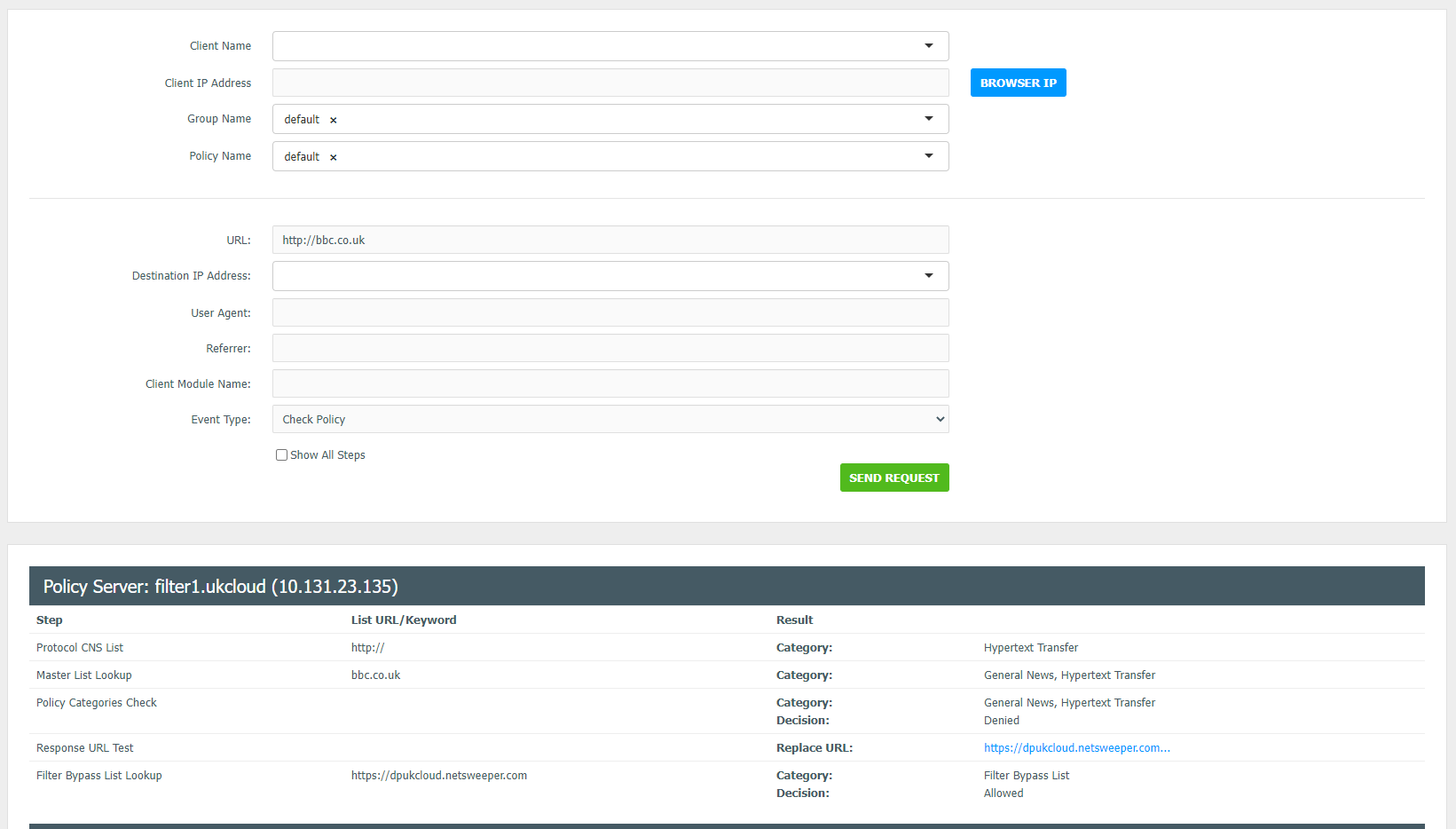Click the 'Denied' decision value
1456x829 pixels.
point(1002,721)
